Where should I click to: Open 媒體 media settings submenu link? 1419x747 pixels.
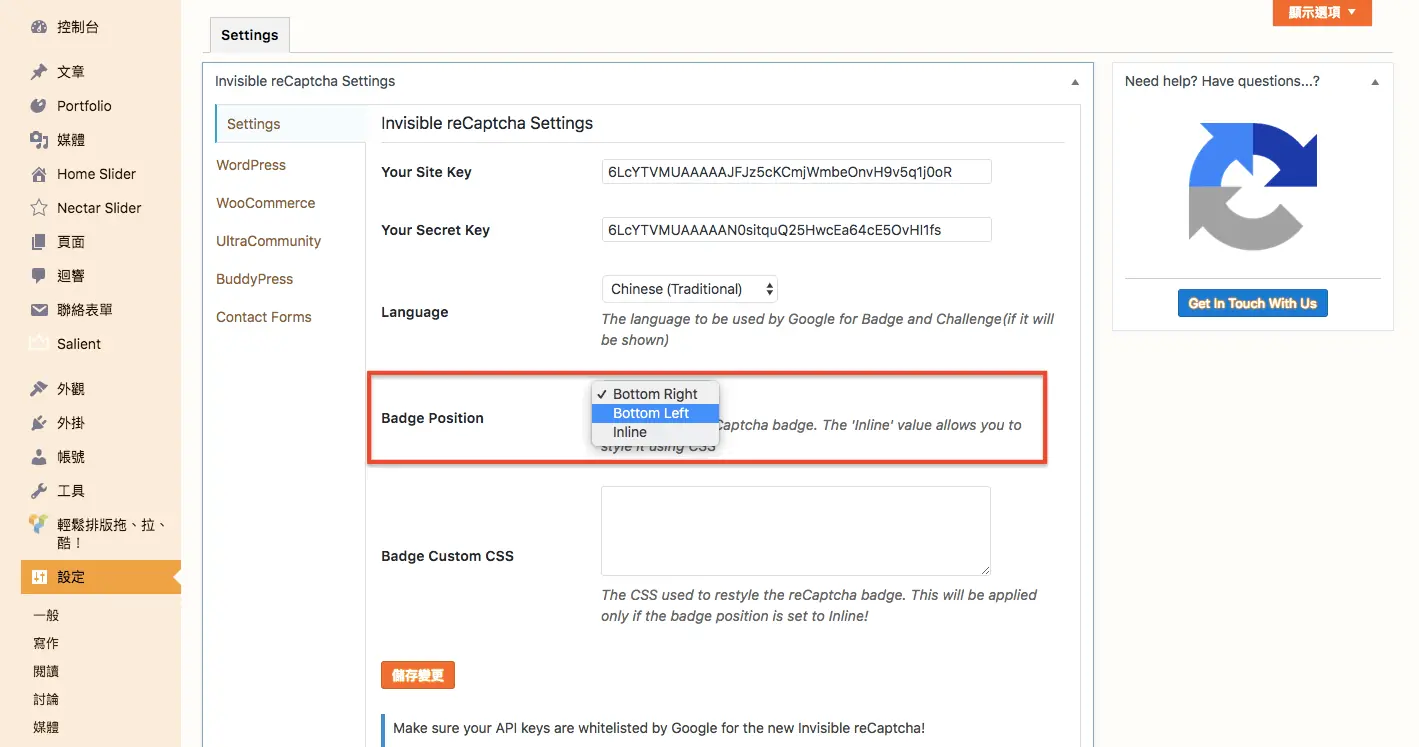[x=46, y=727]
